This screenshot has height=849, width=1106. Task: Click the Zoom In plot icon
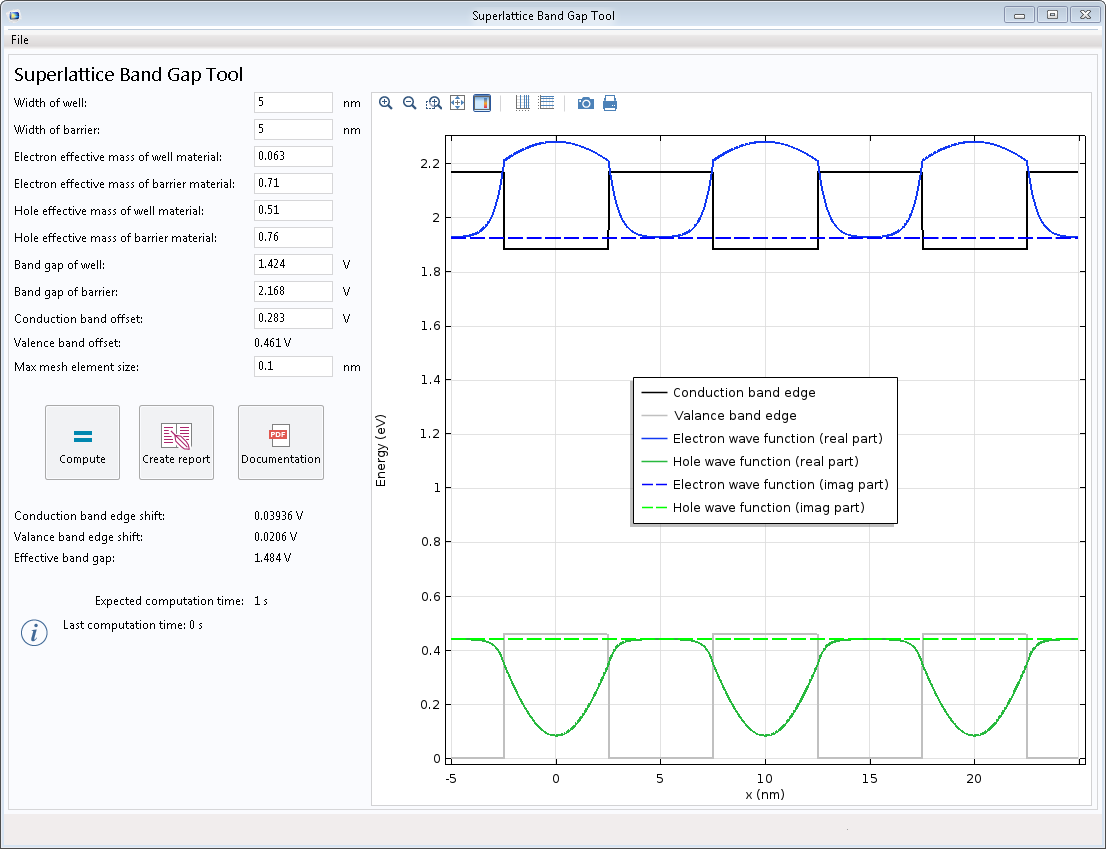click(386, 103)
